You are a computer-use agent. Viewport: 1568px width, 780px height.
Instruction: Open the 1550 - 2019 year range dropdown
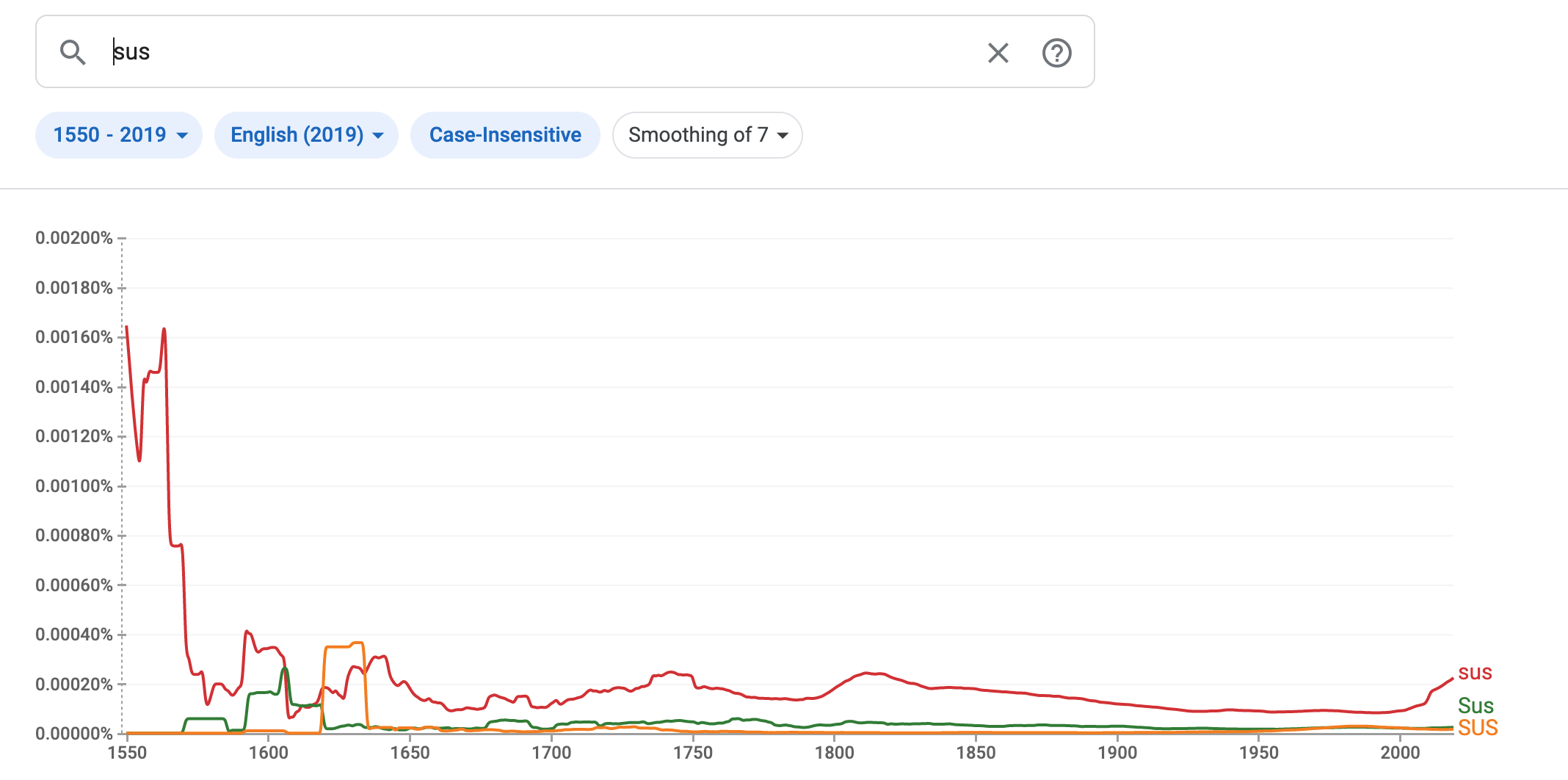click(119, 135)
